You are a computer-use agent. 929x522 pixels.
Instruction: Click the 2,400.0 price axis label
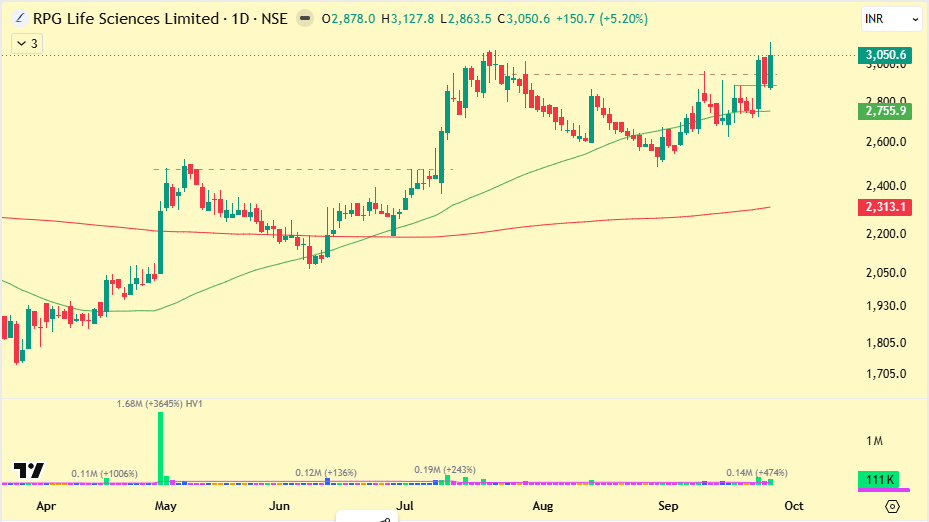point(886,186)
